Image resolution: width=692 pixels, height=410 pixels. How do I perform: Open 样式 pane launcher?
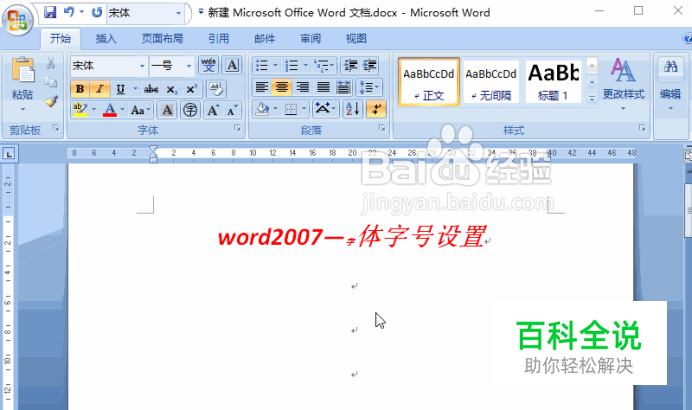click(642, 128)
